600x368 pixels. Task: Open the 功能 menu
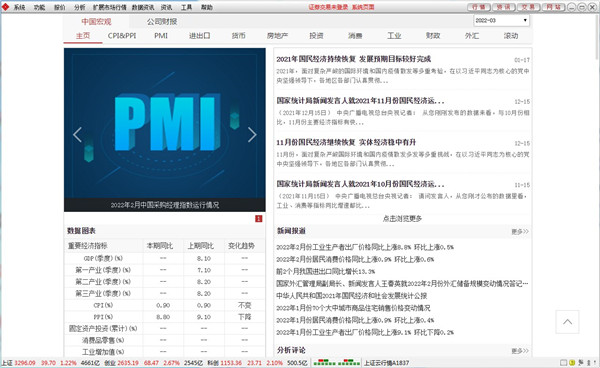(x=39, y=7)
